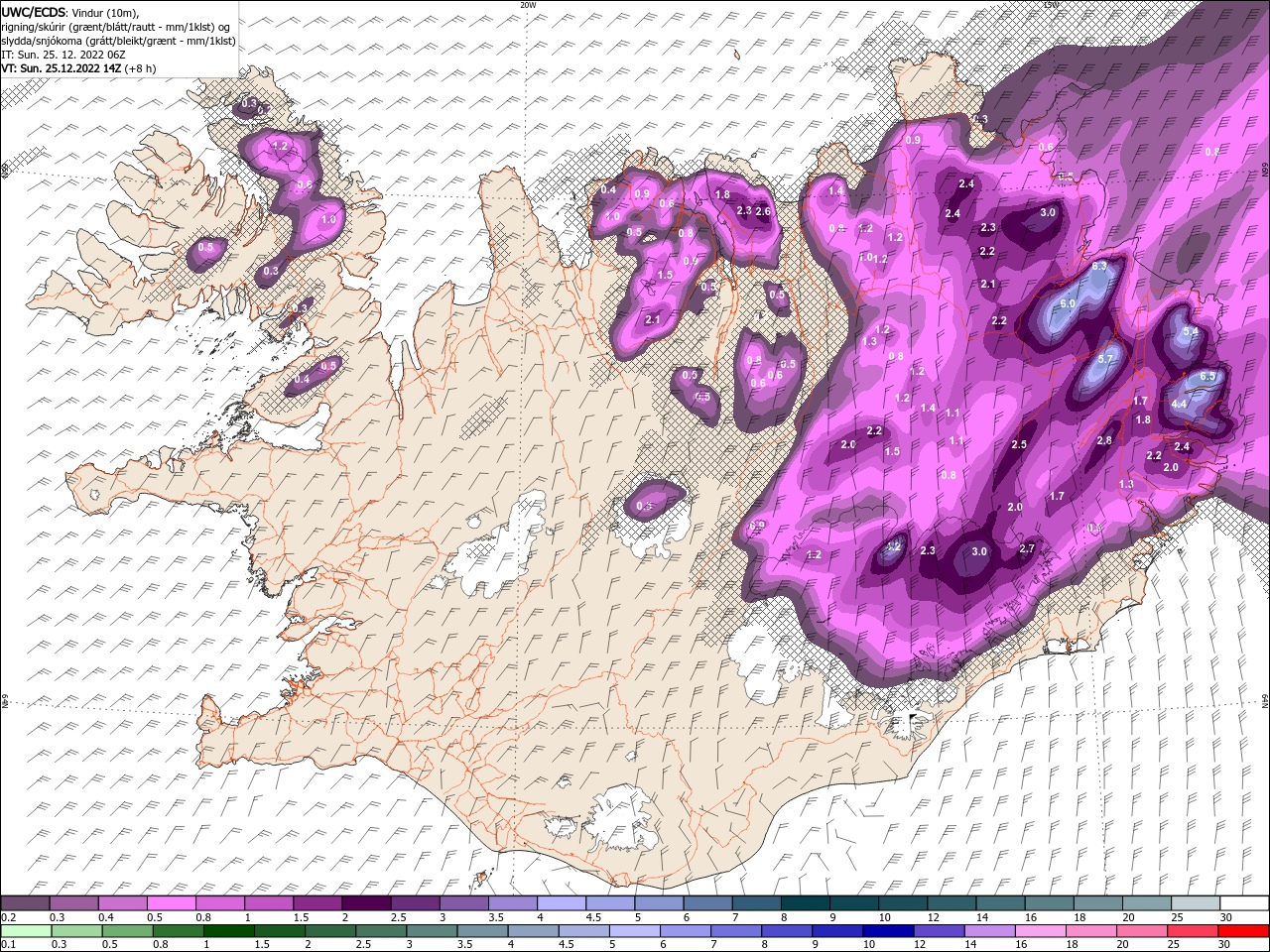This screenshot has height=952, width=1270.
Task: Click the 2.5 snowfall value on the map
Action: (x=1019, y=444)
